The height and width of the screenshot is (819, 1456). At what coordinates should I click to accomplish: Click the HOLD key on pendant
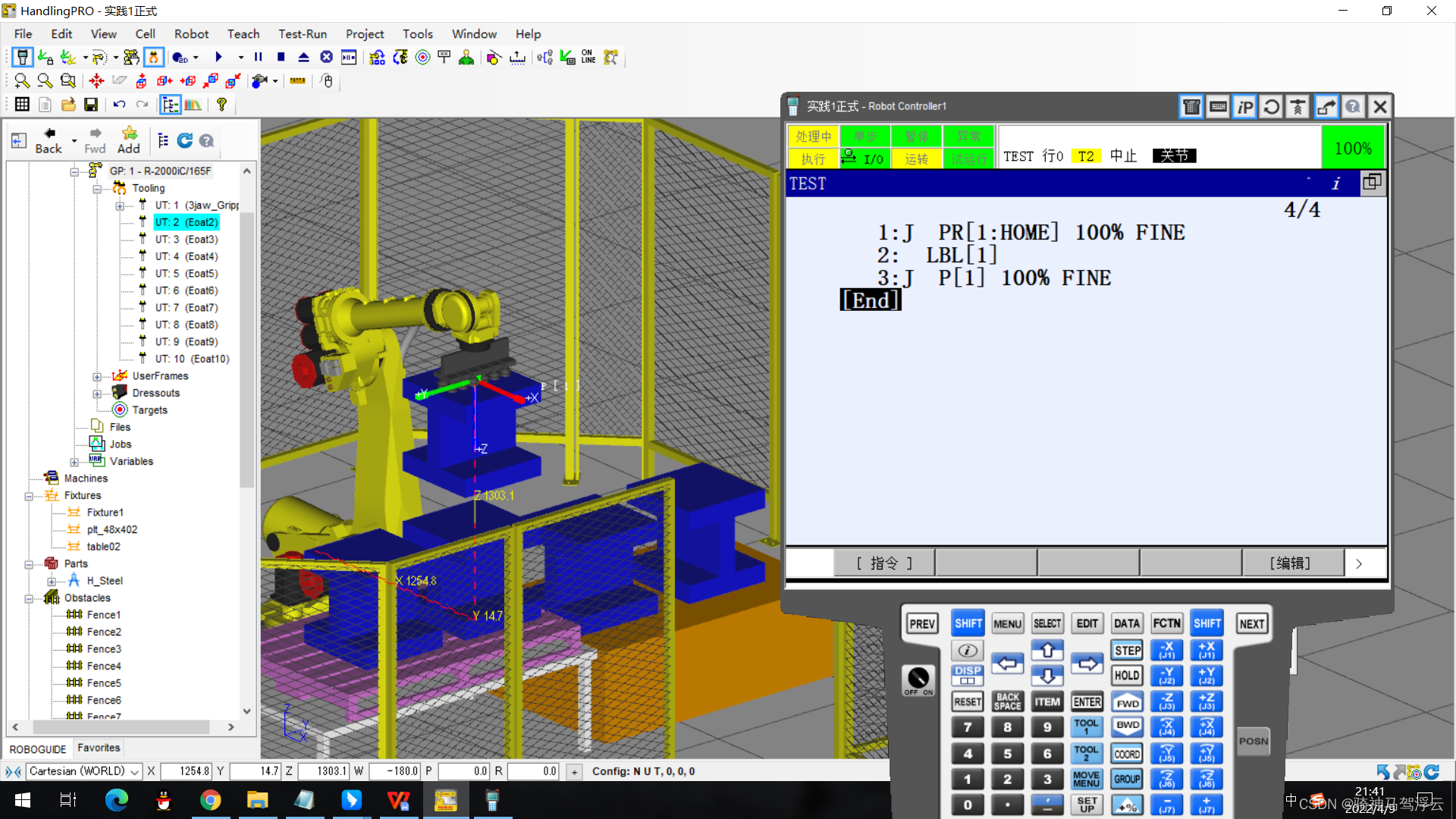point(1127,676)
